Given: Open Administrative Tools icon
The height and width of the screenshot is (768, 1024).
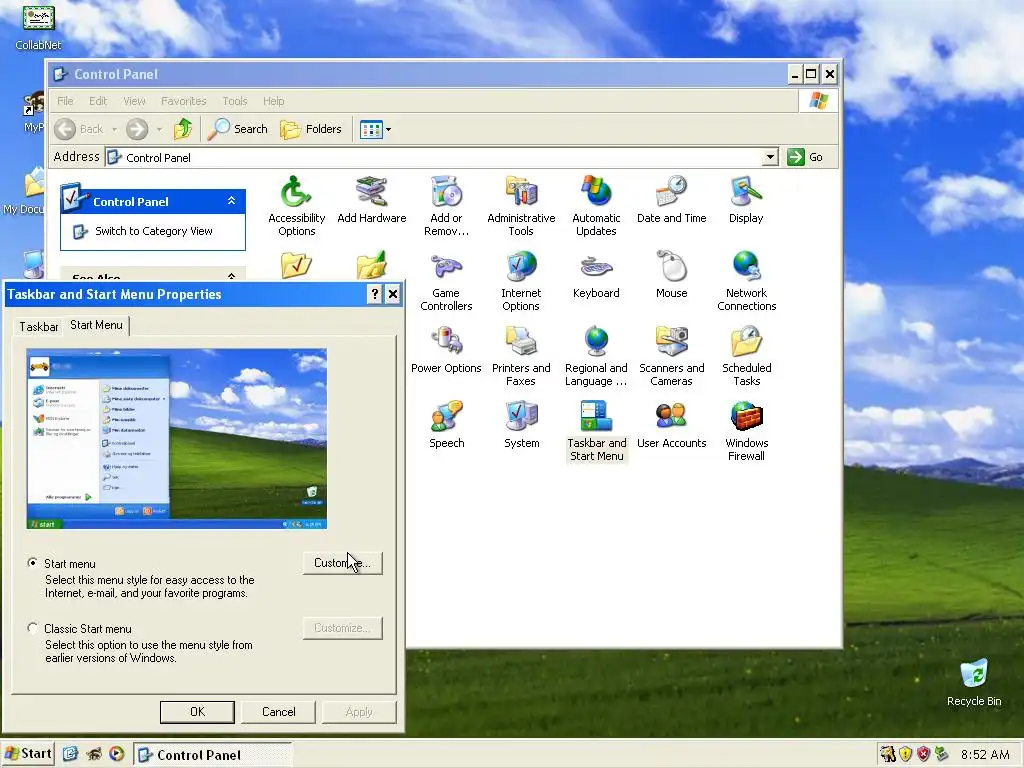Looking at the screenshot, I should point(521,206).
